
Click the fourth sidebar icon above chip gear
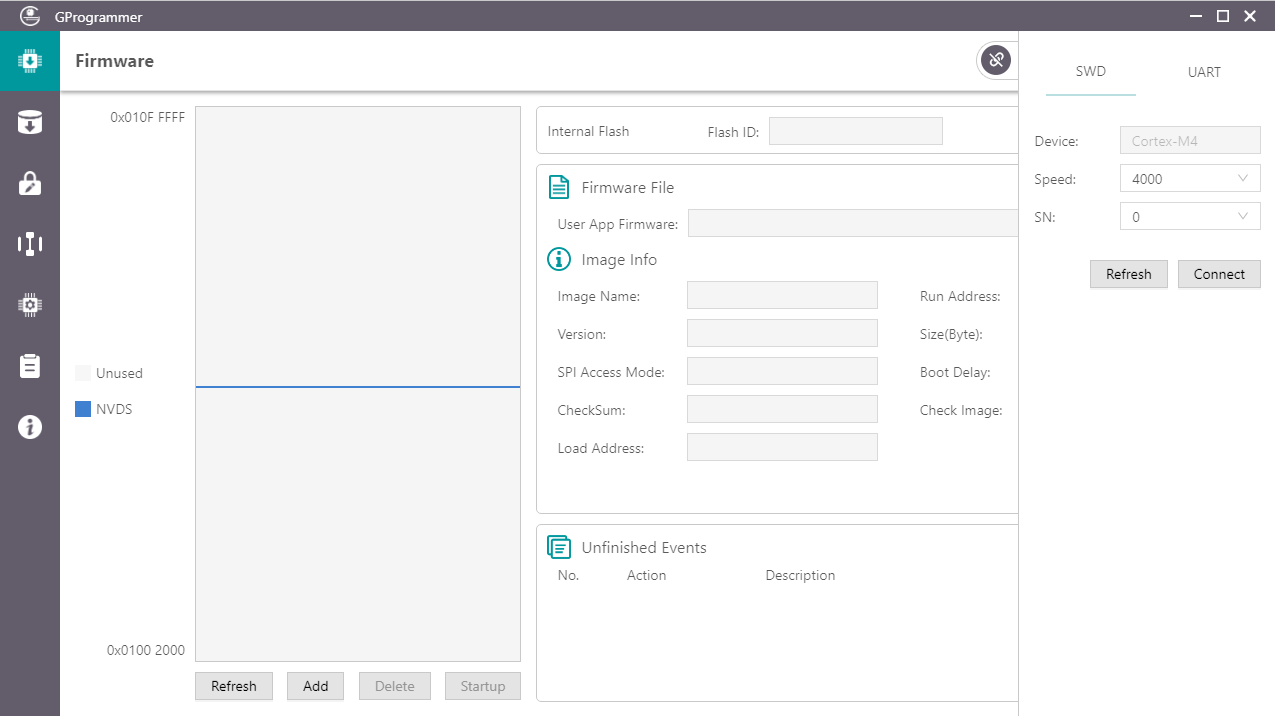pyautogui.click(x=30, y=244)
